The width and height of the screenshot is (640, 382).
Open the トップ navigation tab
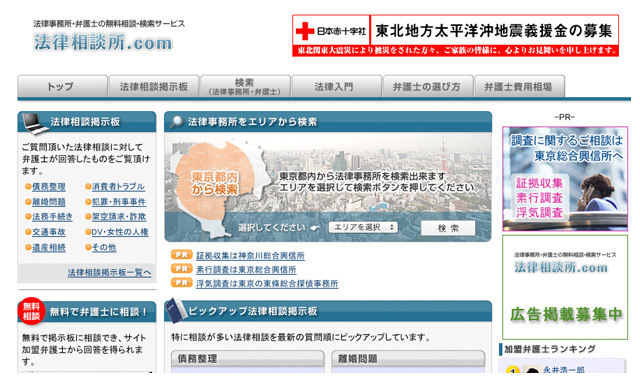point(62,86)
